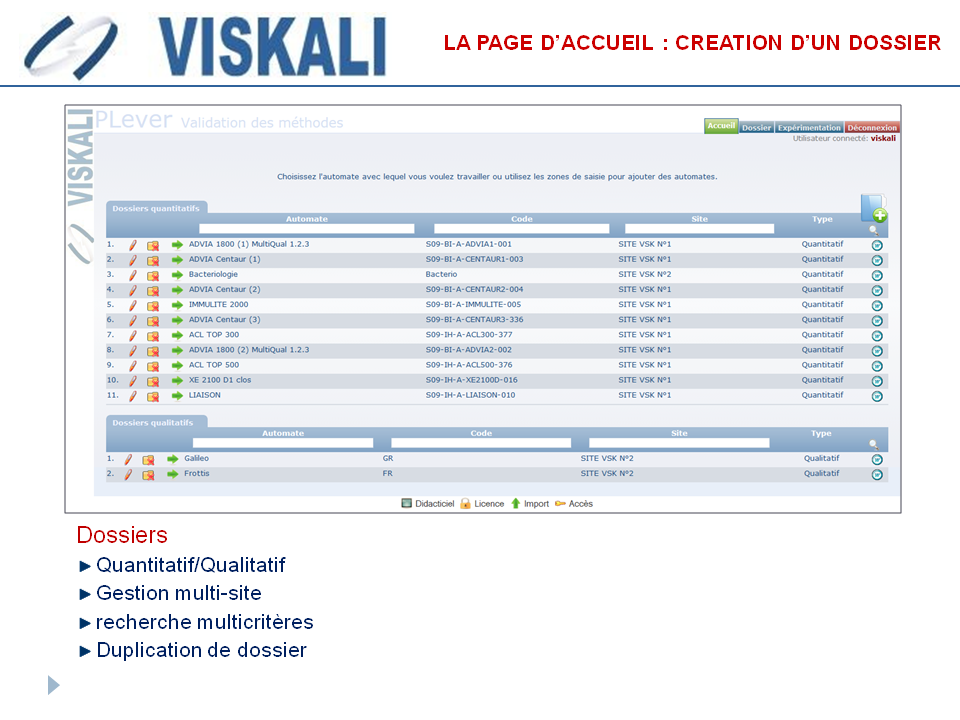Click the code S09-BI-A-IMMULITE-005
The width and height of the screenshot is (960, 720).
473,304
